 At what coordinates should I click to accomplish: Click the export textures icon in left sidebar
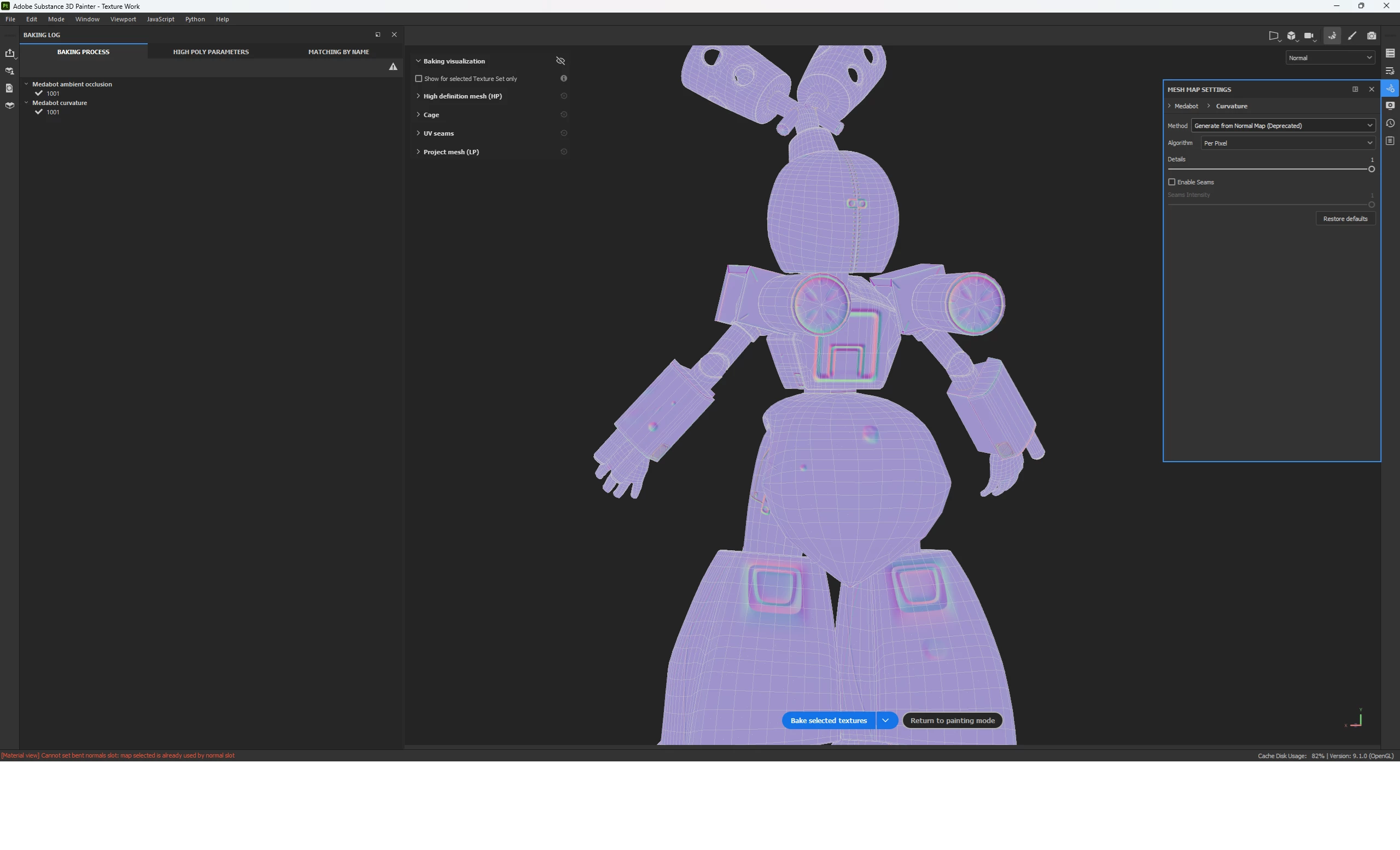tap(10, 54)
